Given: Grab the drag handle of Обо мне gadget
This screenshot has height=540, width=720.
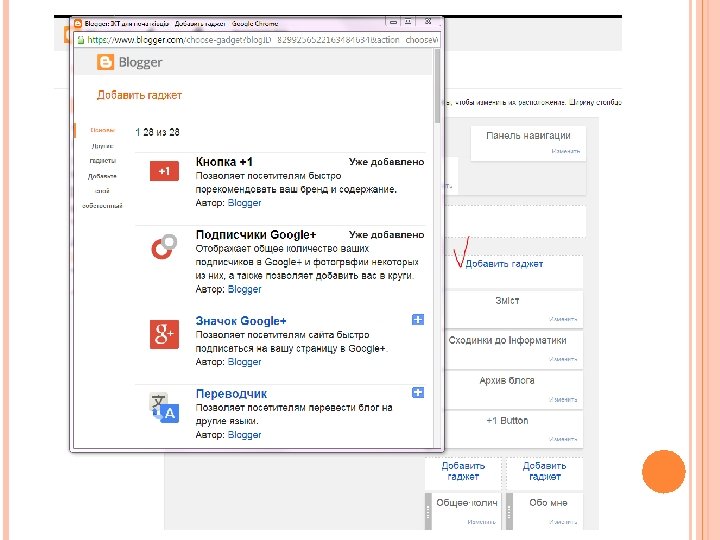Looking at the screenshot, I should [x=509, y=511].
